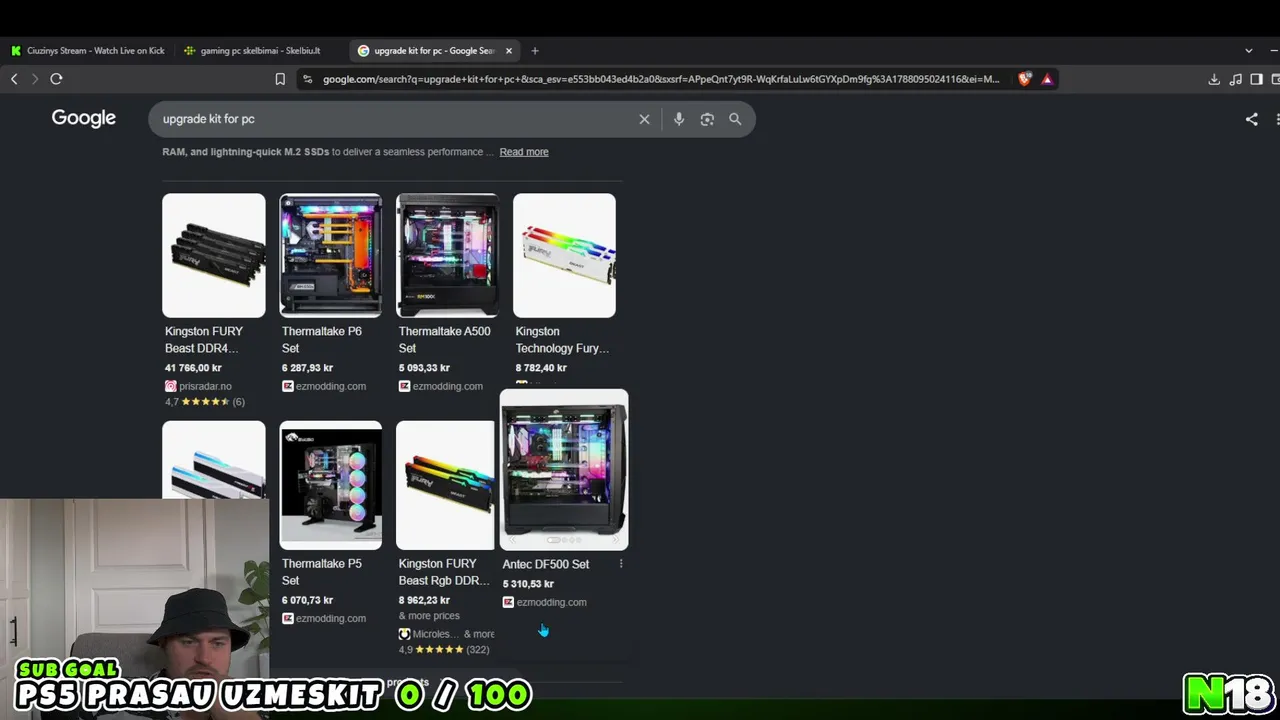Visit ezmodding.com under Thermaltake P5 Set
Screen dimensions: 1280x720
coord(324,618)
